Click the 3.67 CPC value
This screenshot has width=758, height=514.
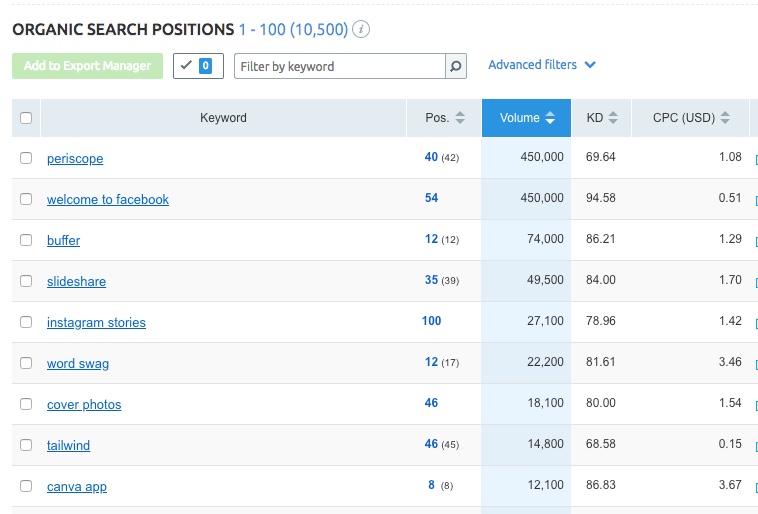pyautogui.click(x=730, y=485)
